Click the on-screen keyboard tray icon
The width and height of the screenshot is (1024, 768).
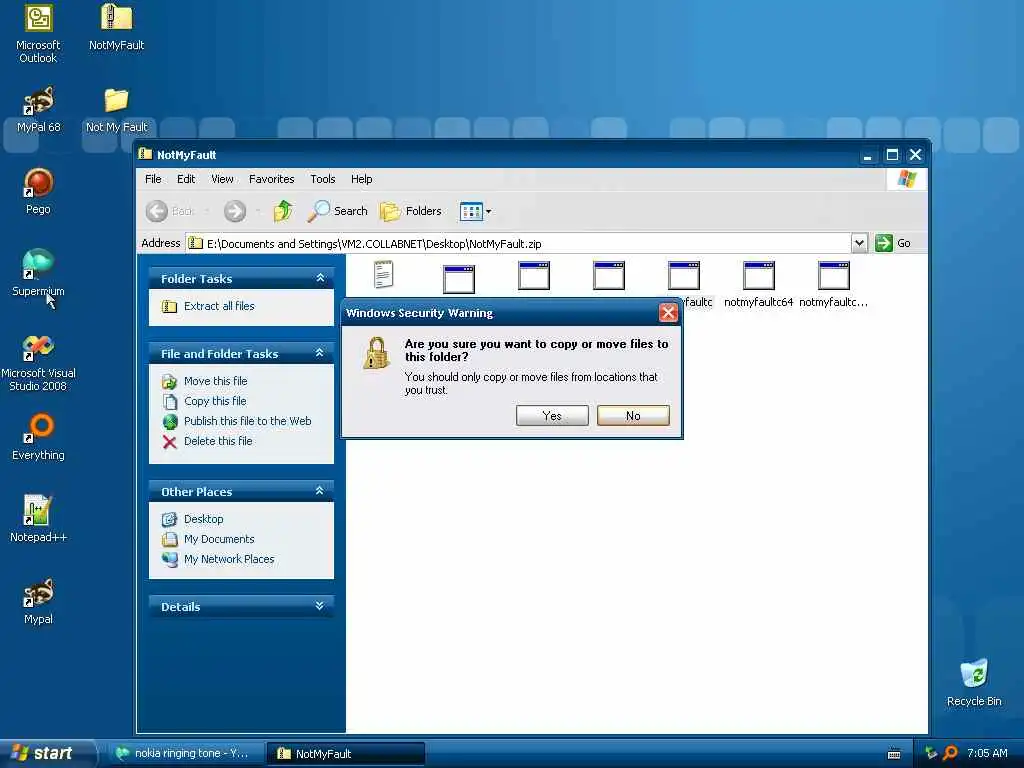tap(894, 754)
